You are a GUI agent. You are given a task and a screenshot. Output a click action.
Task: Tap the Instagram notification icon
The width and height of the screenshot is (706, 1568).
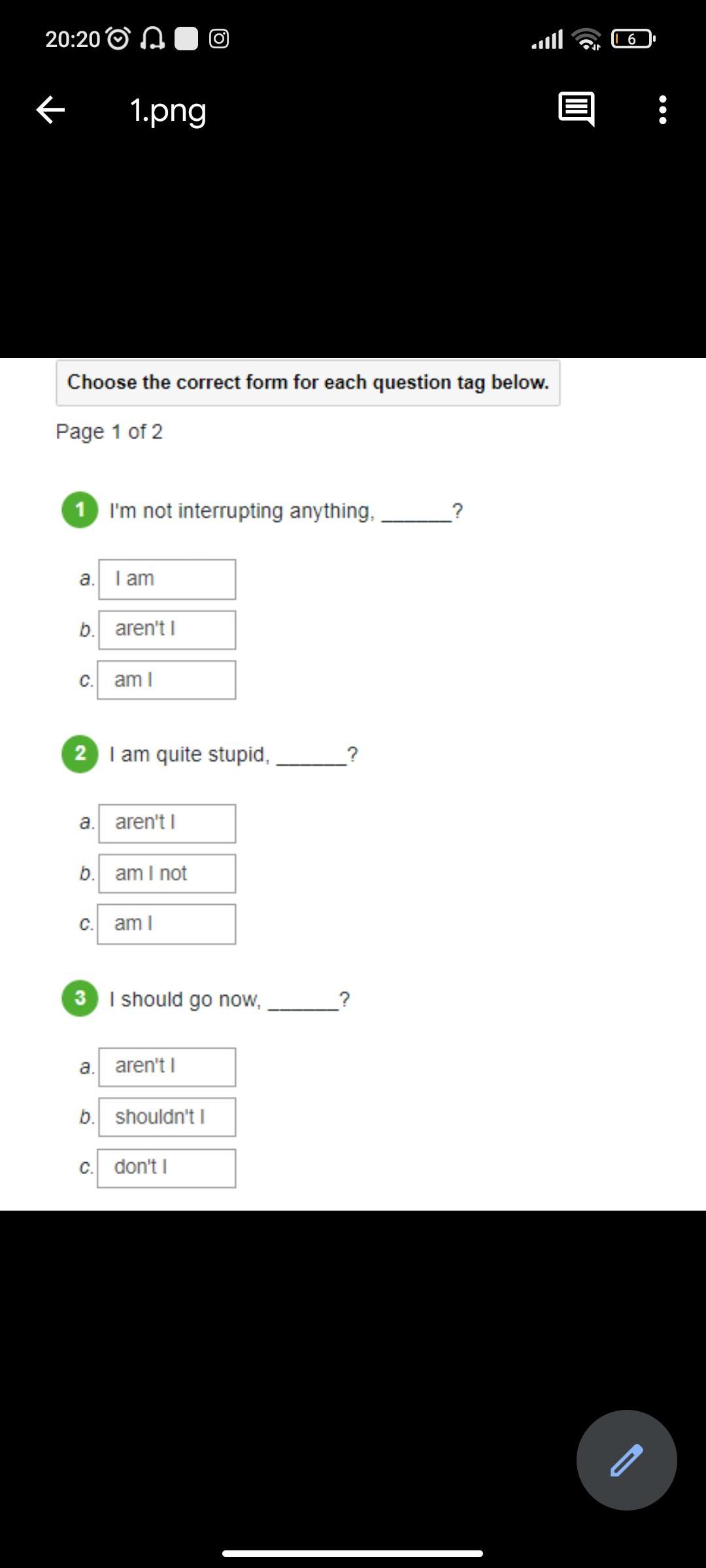(x=219, y=39)
